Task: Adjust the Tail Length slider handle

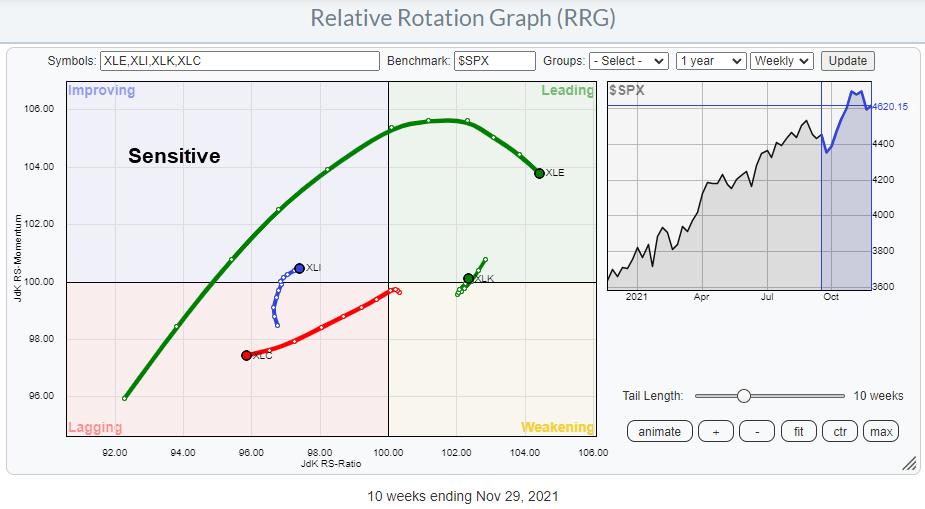Action: click(743, 396)
